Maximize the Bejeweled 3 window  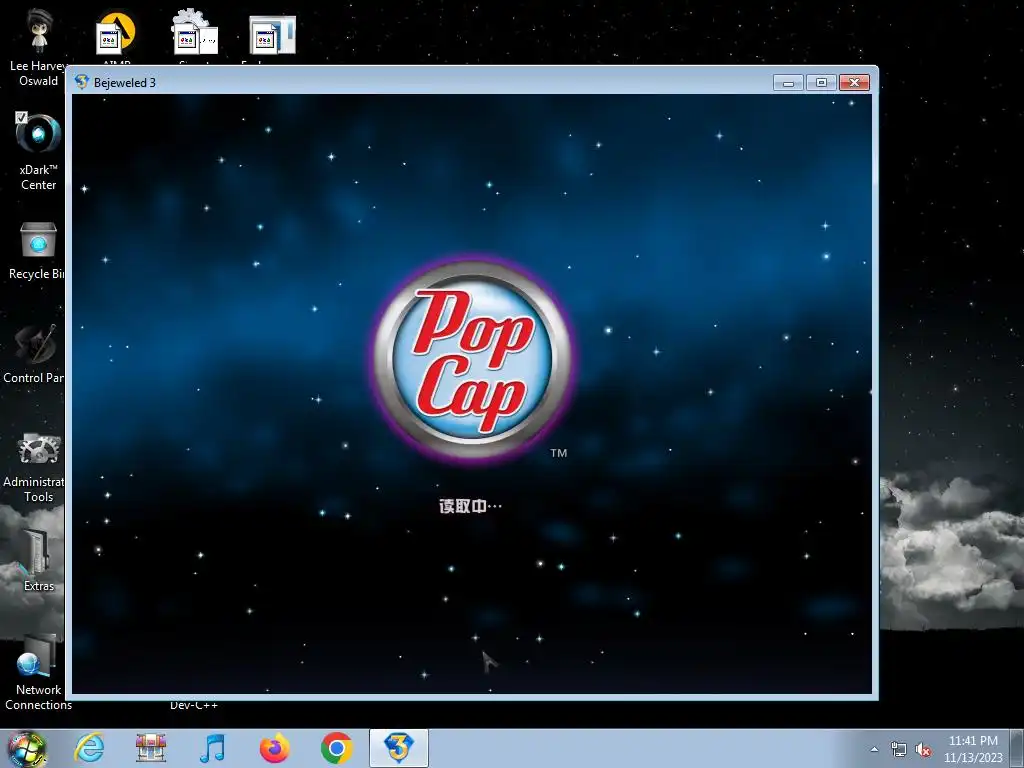821,82
